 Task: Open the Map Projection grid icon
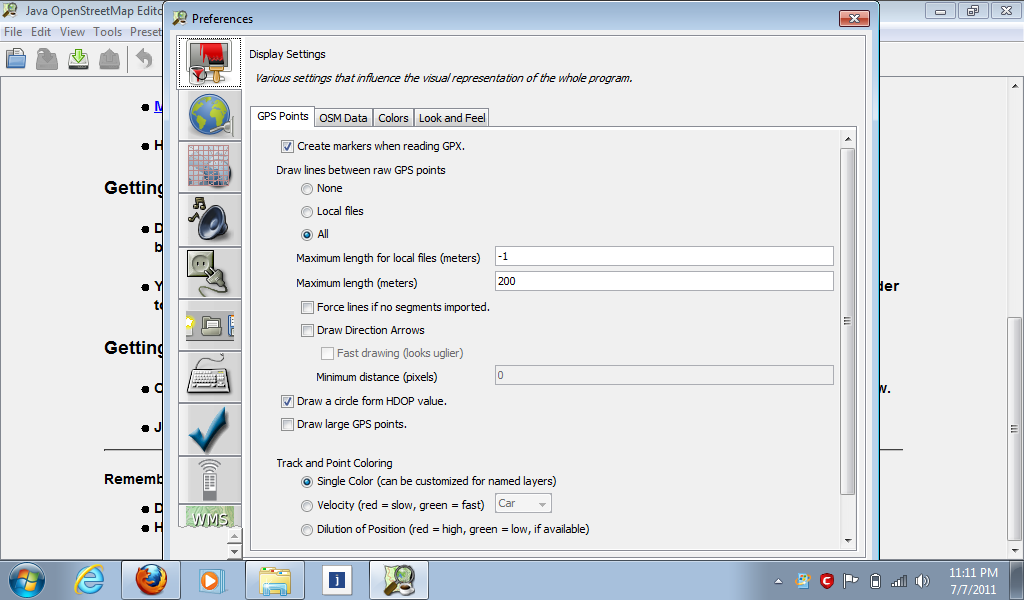(x=209, y=166)
